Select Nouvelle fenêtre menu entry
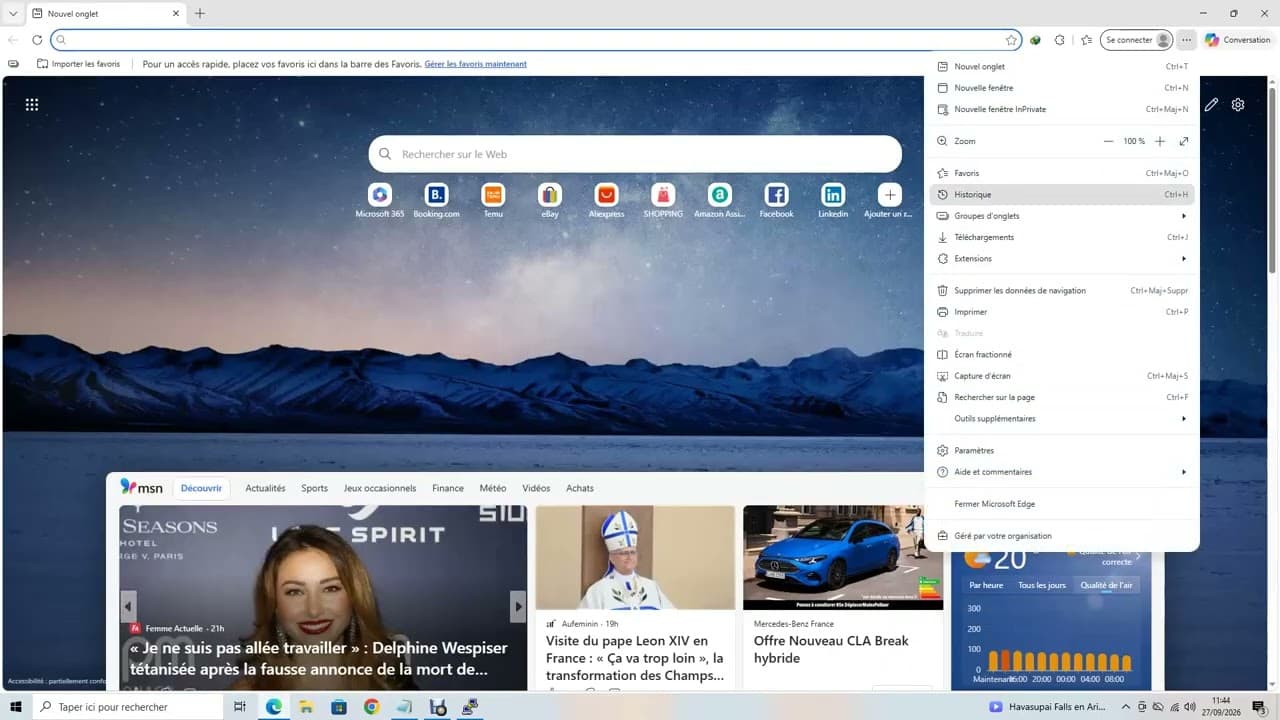Viewport: 1280px width, 720px height. point(1062,88)
